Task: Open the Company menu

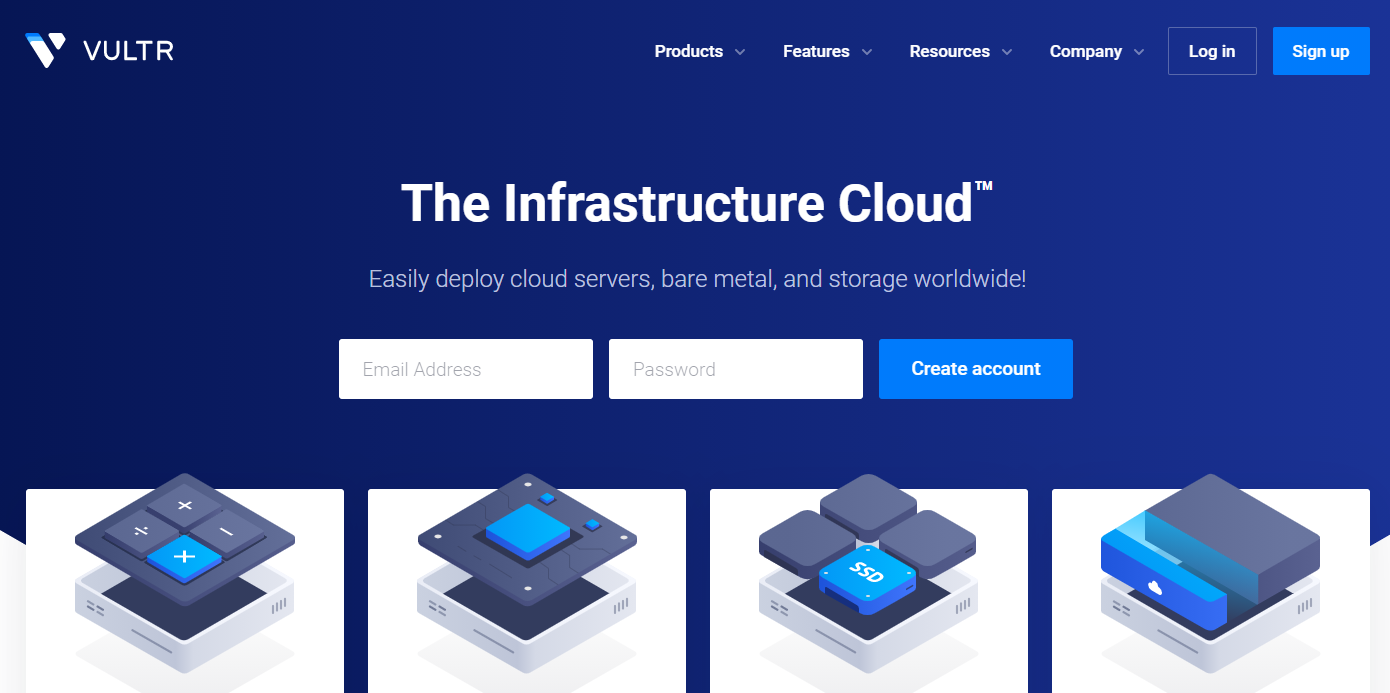Action: (1086, 51)
